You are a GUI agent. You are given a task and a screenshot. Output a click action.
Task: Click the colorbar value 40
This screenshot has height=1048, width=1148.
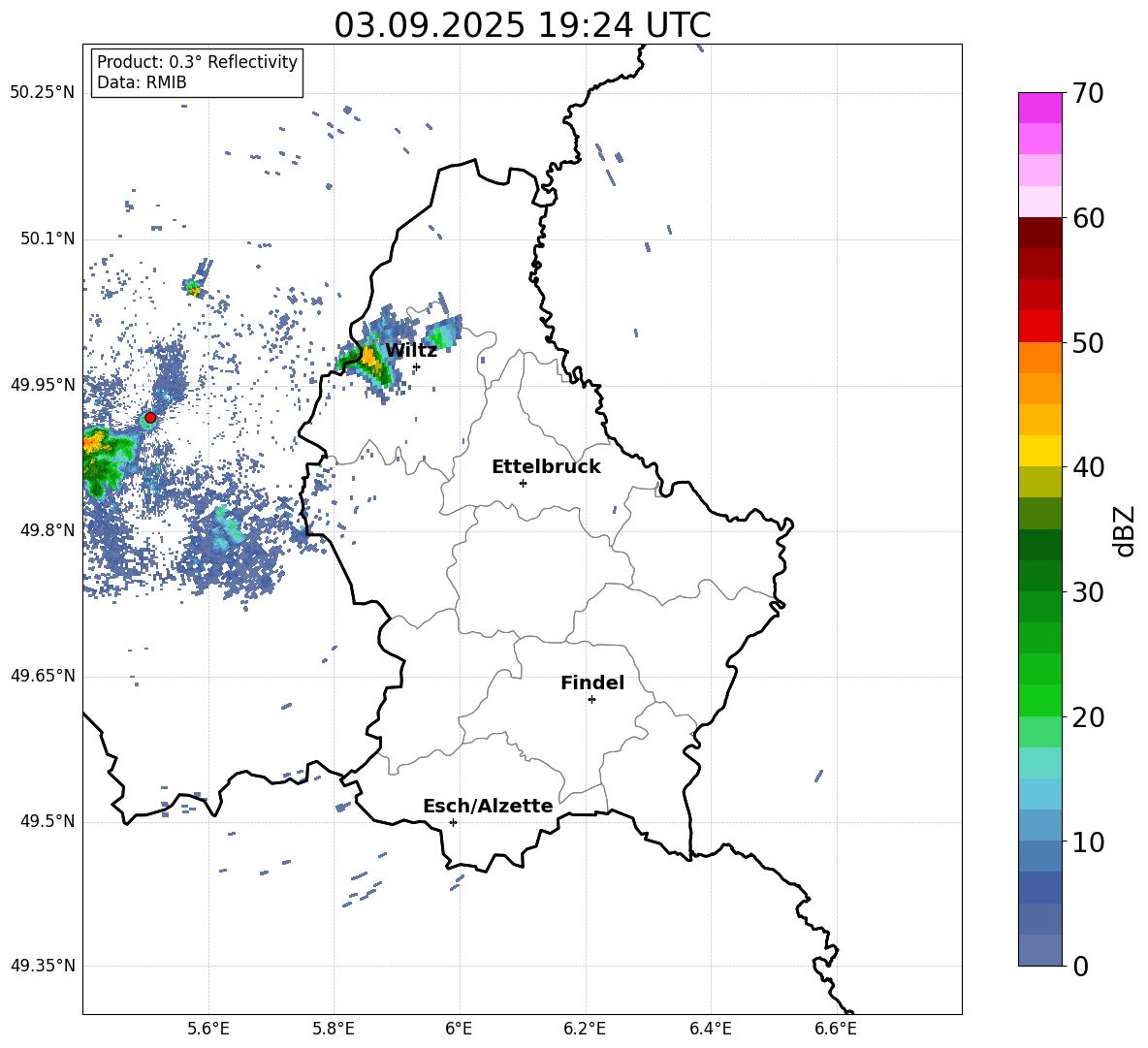(x=1087, y=467)
